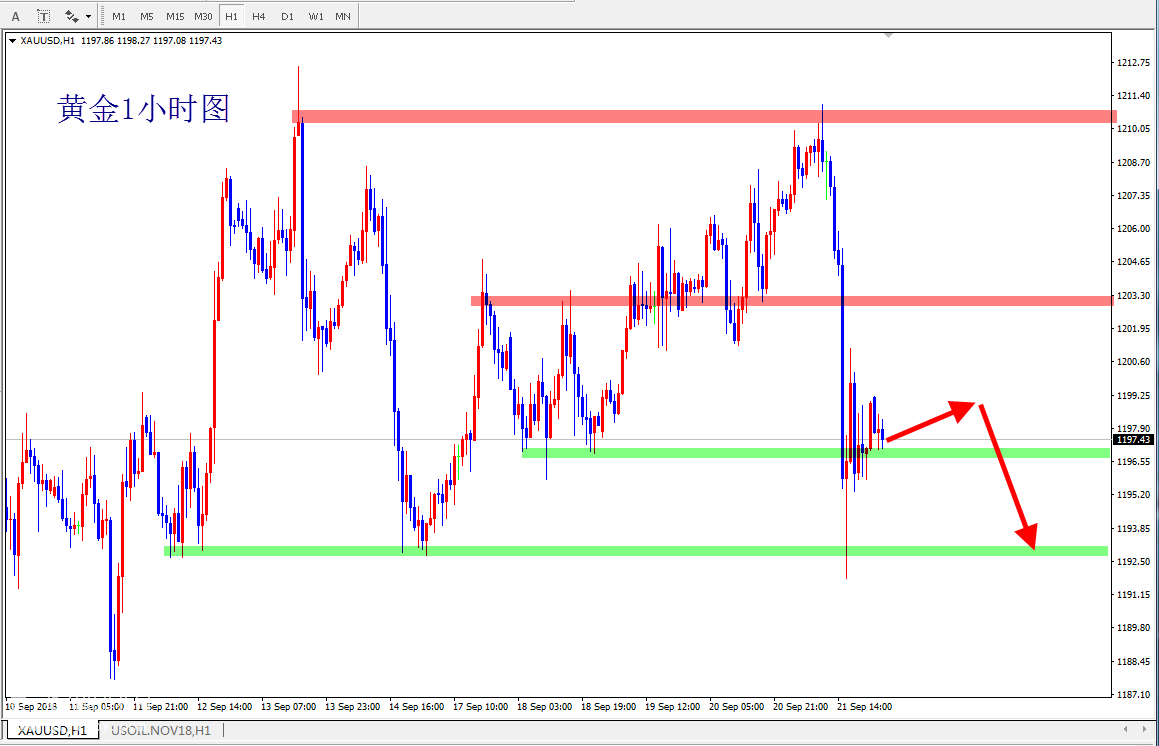Switch chart to M5 timeframe
Screen dimensions: 1159x746
point(146,16)
